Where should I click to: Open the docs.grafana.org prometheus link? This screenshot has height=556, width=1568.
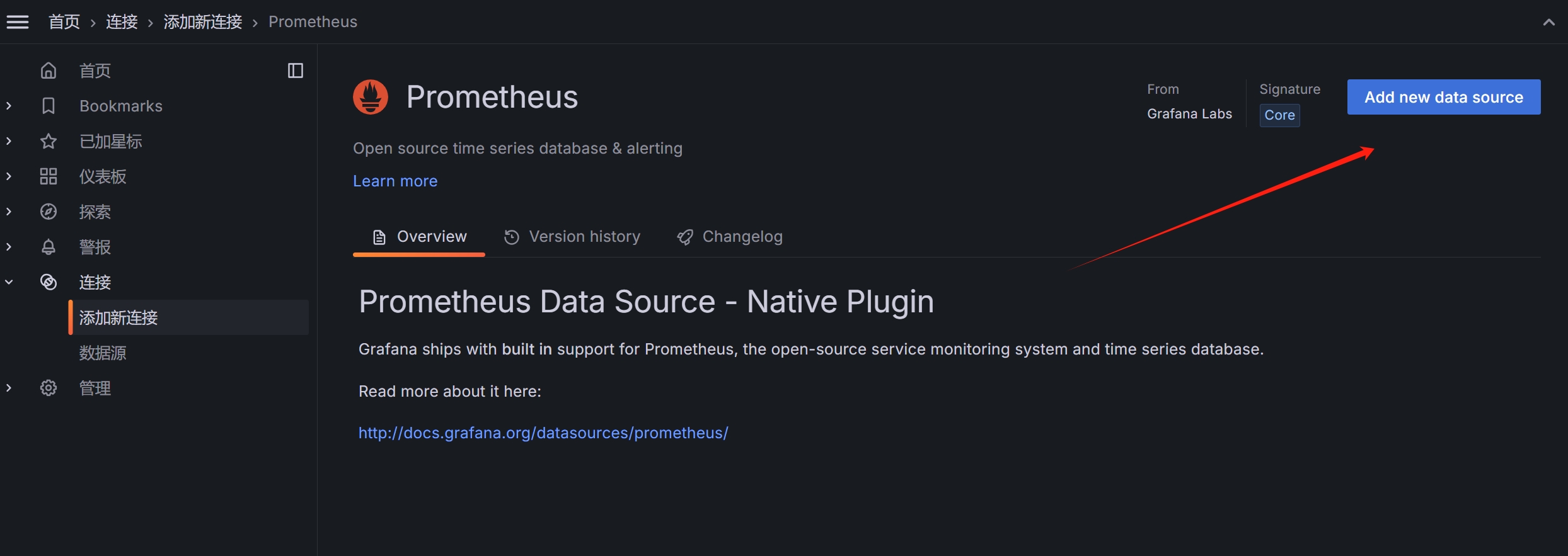pos(543,433)
